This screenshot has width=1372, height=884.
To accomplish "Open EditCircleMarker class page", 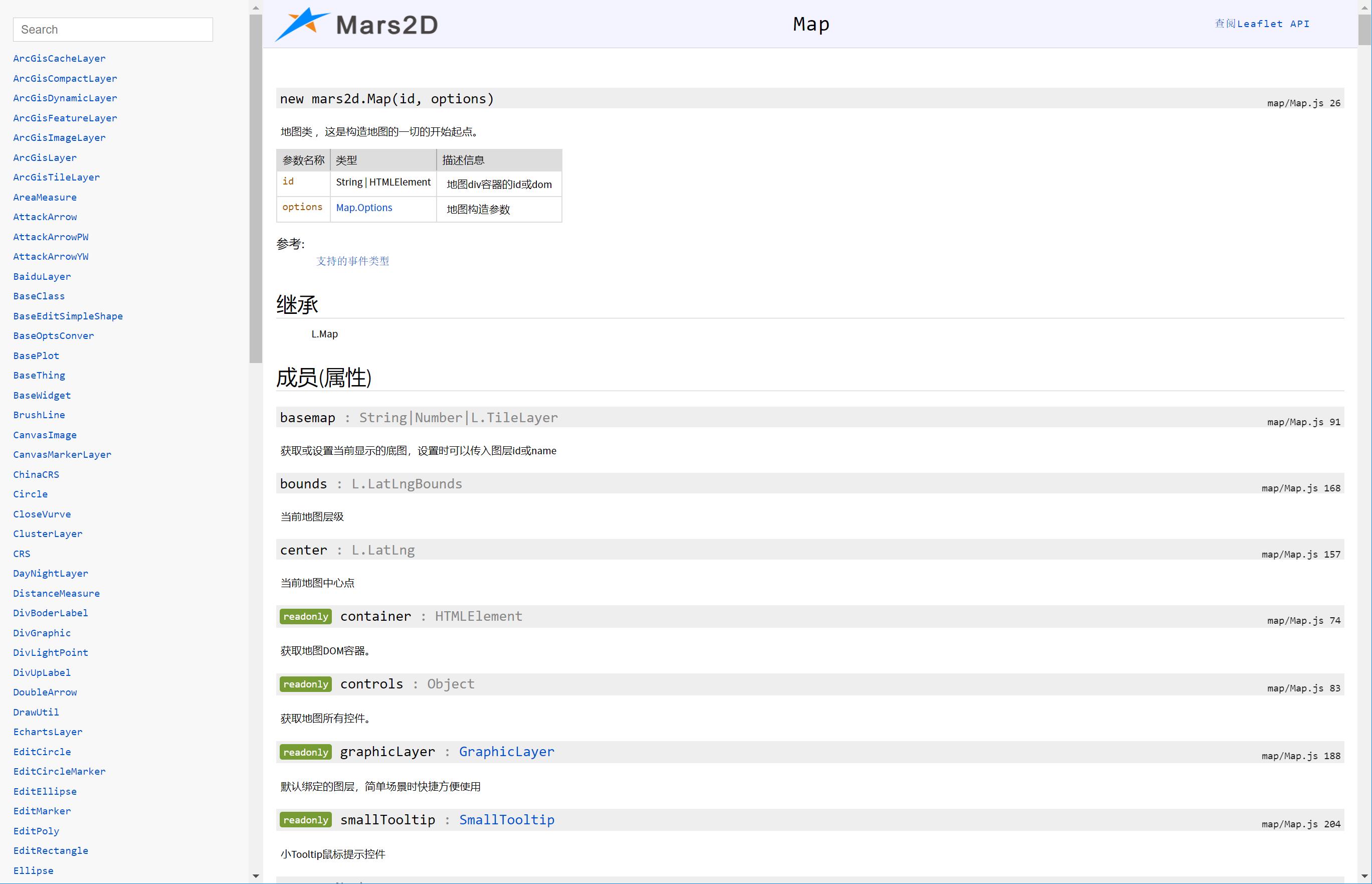I will [59, 772].
